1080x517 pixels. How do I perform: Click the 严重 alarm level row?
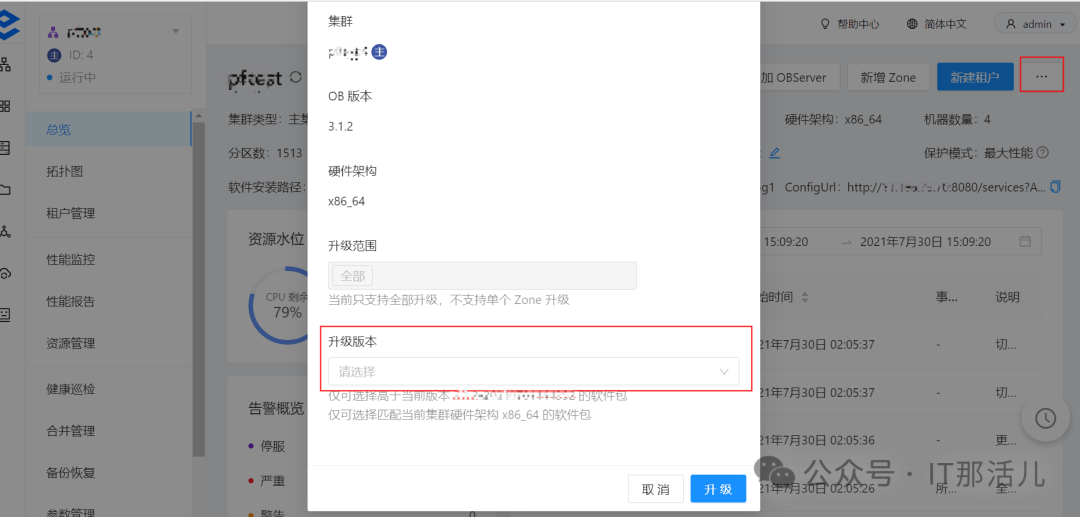coord(267,481)
